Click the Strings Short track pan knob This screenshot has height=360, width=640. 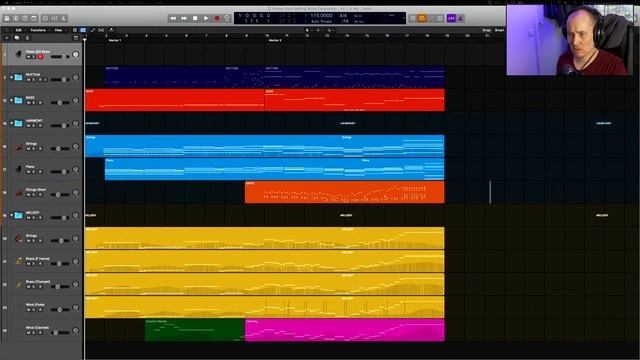click(76, 192)
